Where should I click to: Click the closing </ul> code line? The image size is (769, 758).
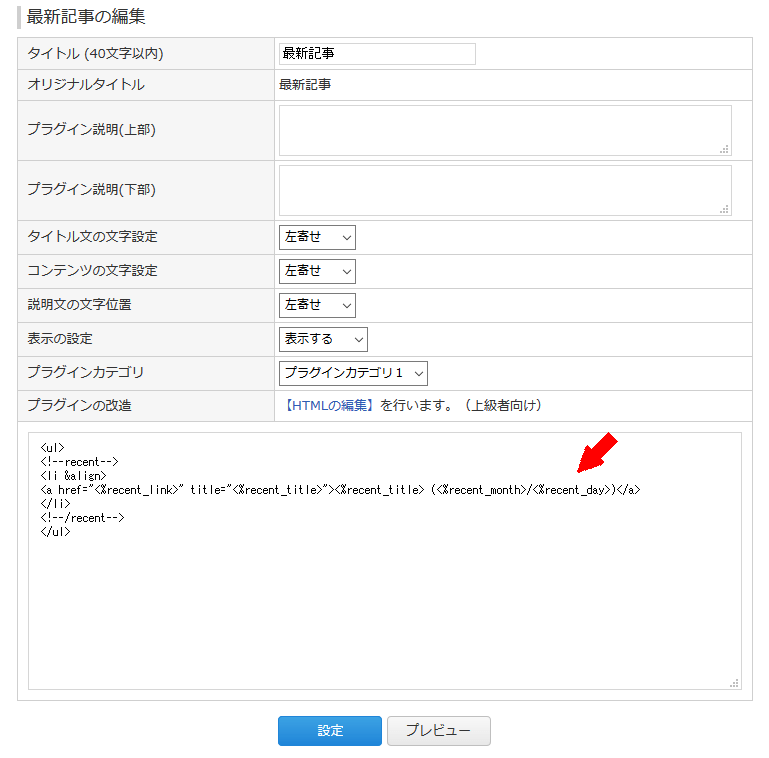(55, 531)
